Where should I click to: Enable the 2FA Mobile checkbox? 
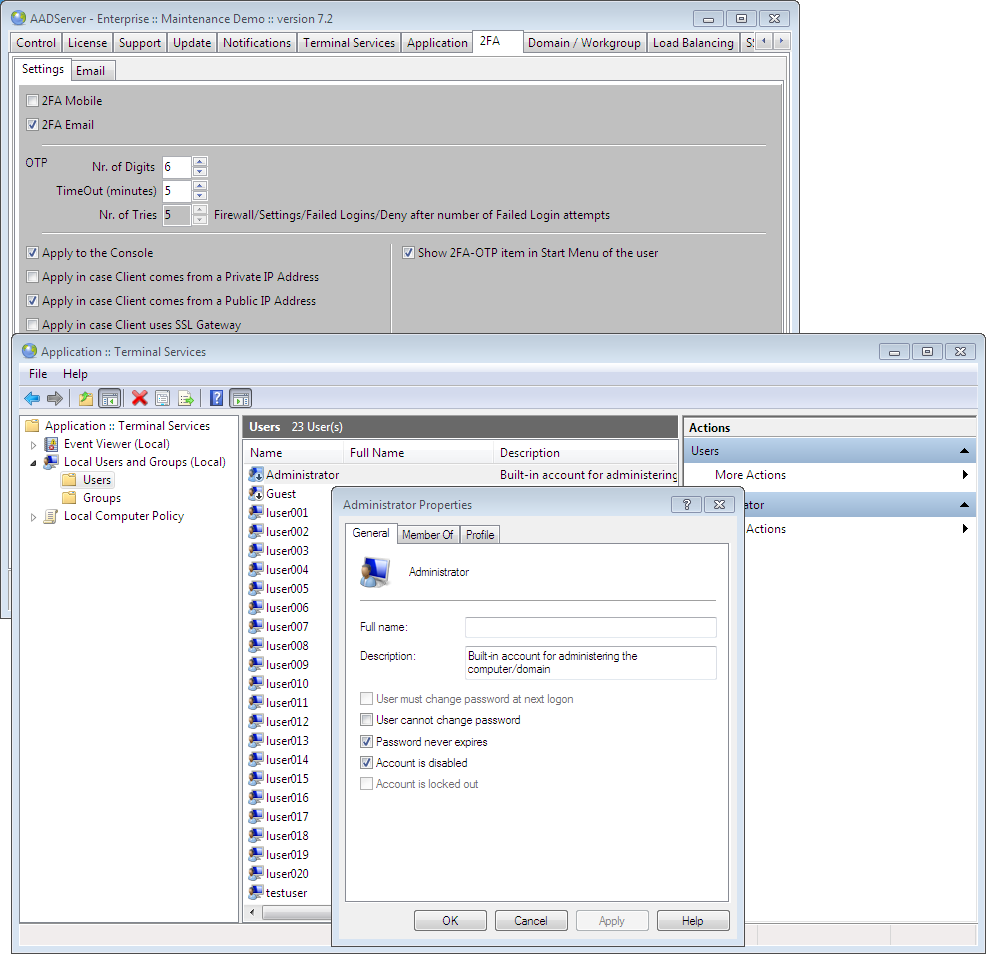click(33, 101)
